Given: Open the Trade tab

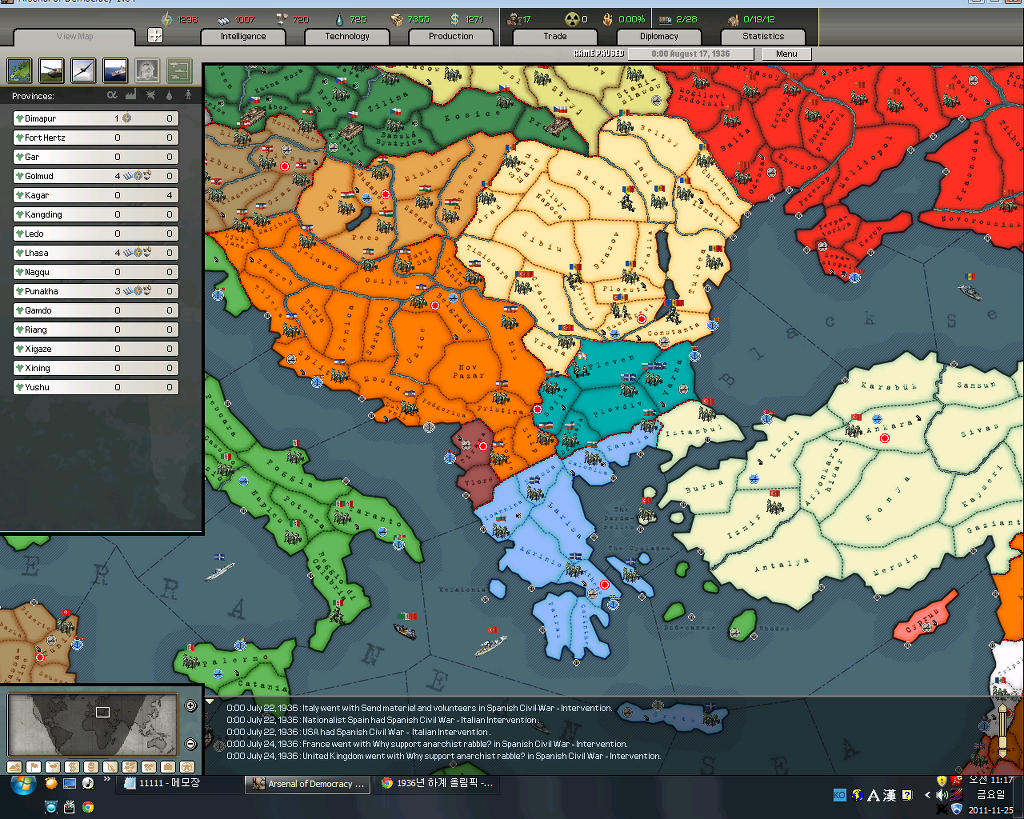Looking at the screenshot, I should click(555, 37).
